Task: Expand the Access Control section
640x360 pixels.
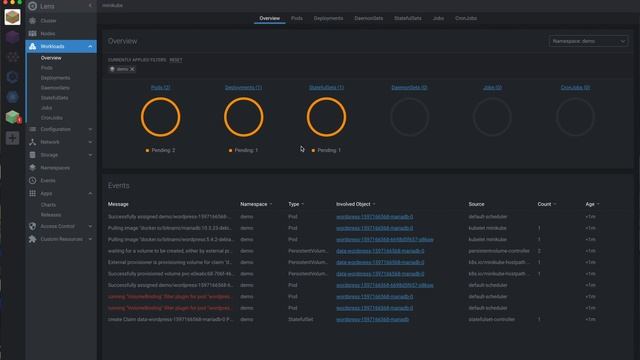Action: click(x=61, y=226)
